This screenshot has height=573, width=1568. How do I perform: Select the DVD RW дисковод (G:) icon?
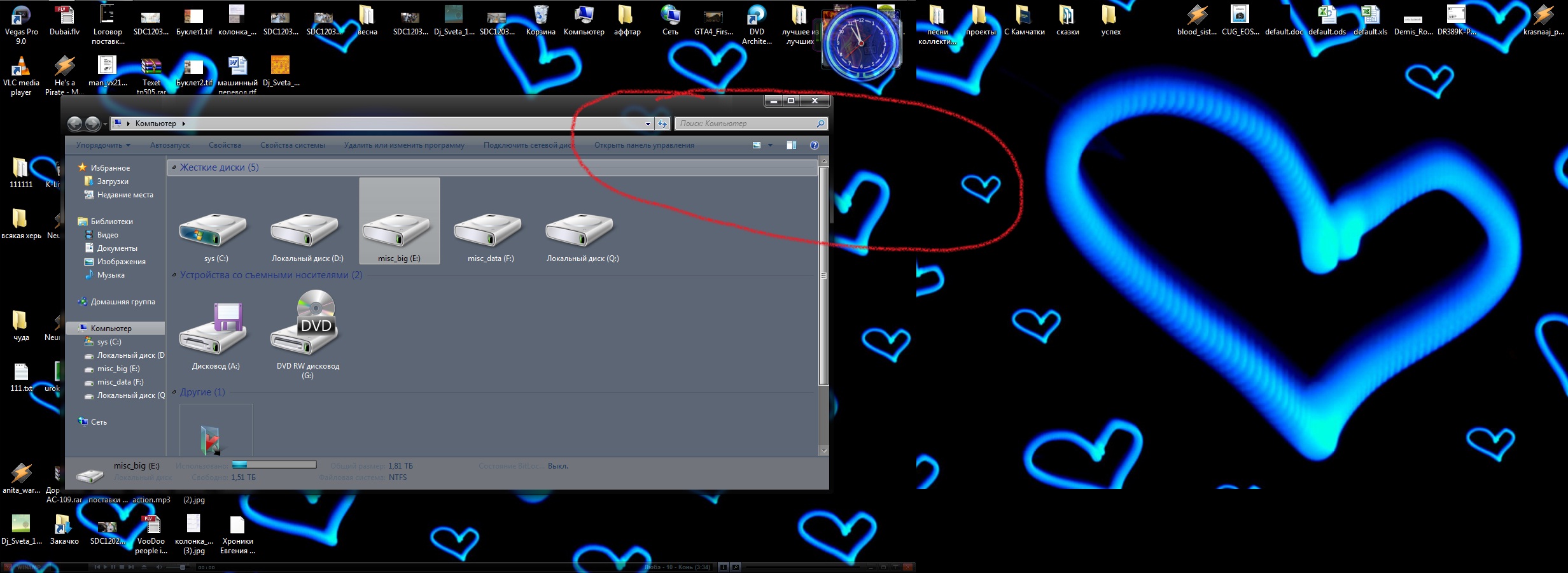pyautogui.click(x=305, y=323)
